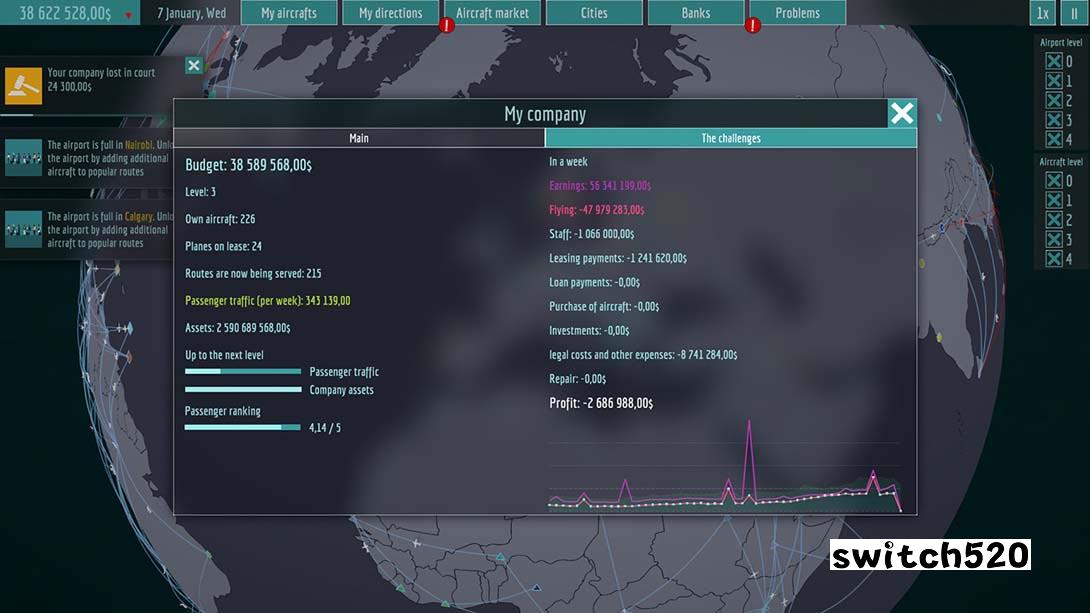Image resolution: width=1090 pixels, height=613 pixels.
Task: Click the Company assets progress bar
Action: (x=243, y=389)
